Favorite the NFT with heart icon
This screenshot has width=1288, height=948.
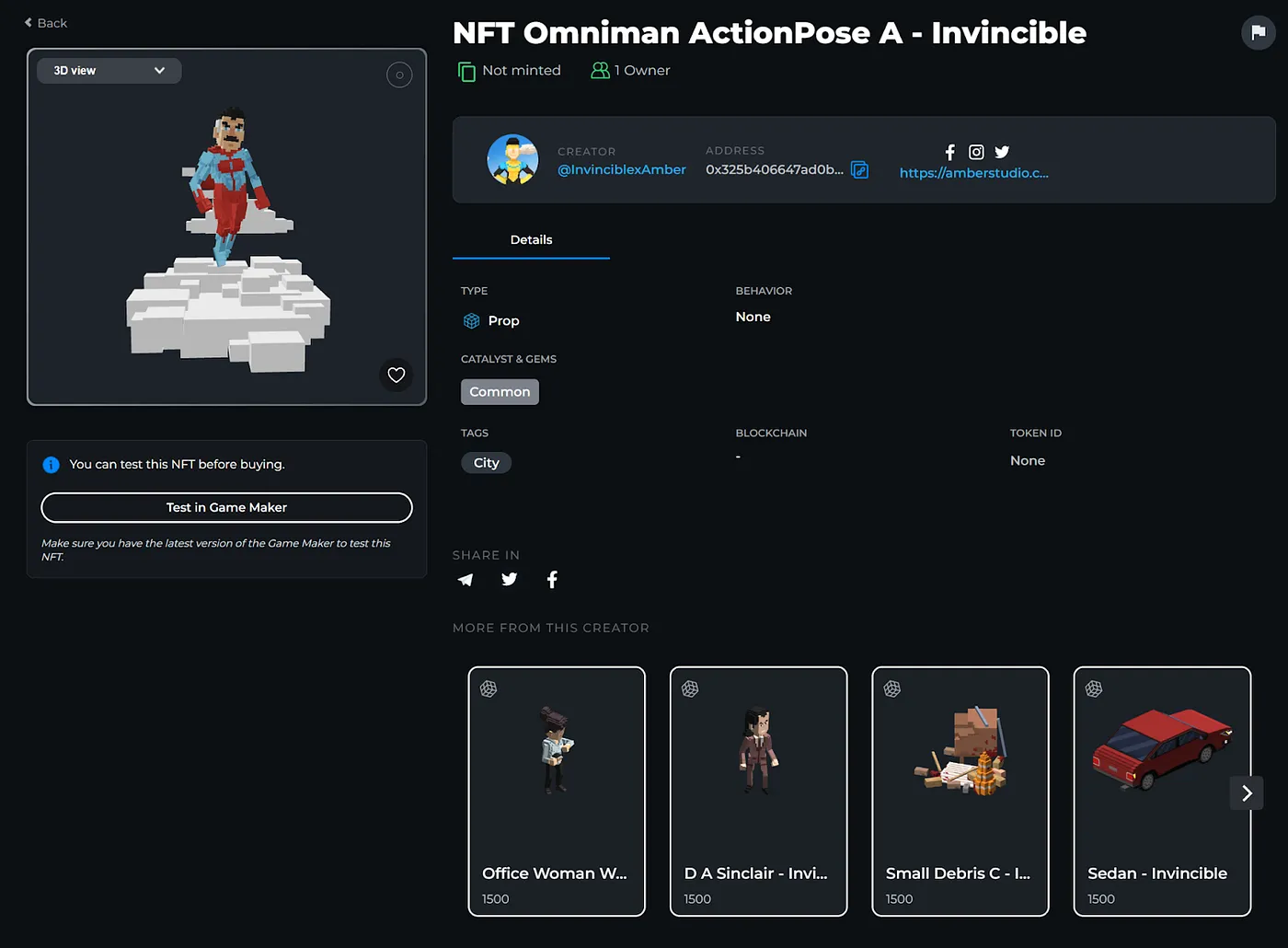coord(397,375)
